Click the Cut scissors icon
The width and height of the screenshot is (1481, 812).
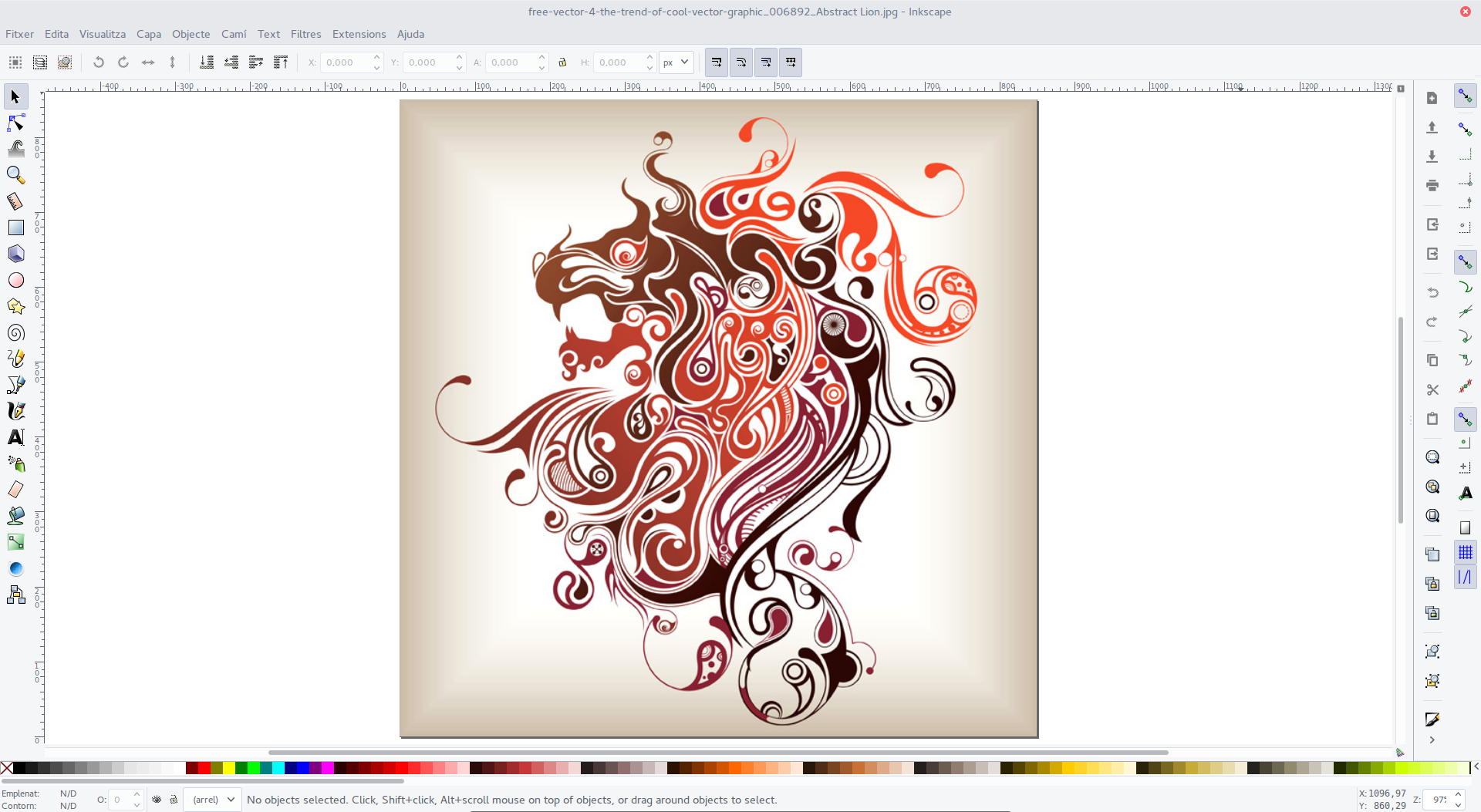point(1432,389)
